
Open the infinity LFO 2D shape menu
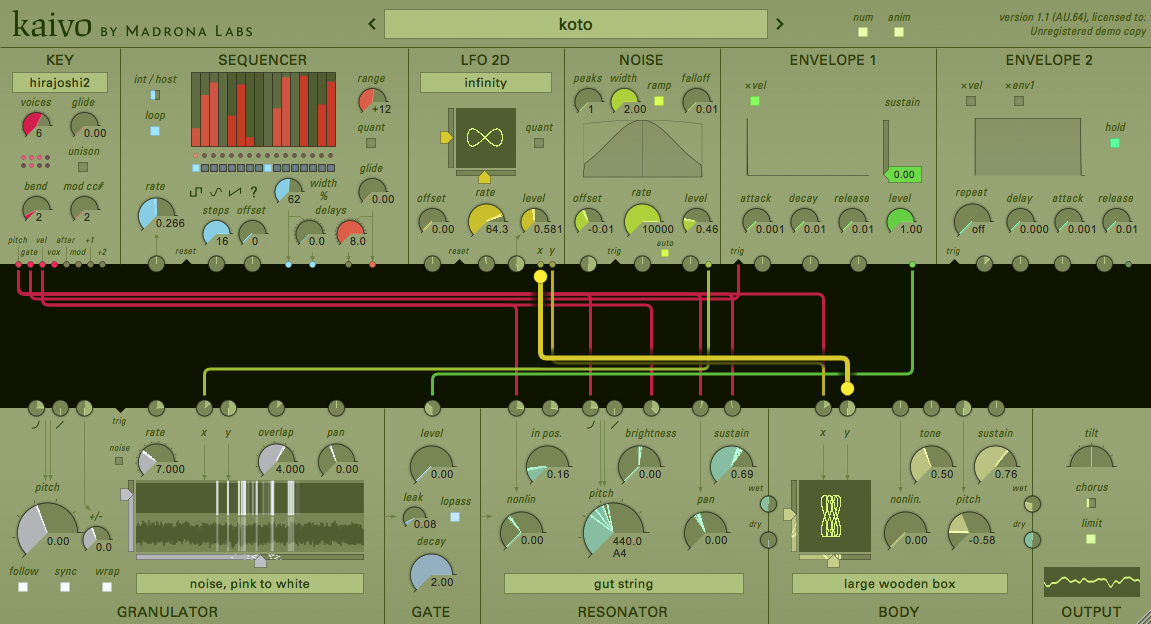(485, 83)
